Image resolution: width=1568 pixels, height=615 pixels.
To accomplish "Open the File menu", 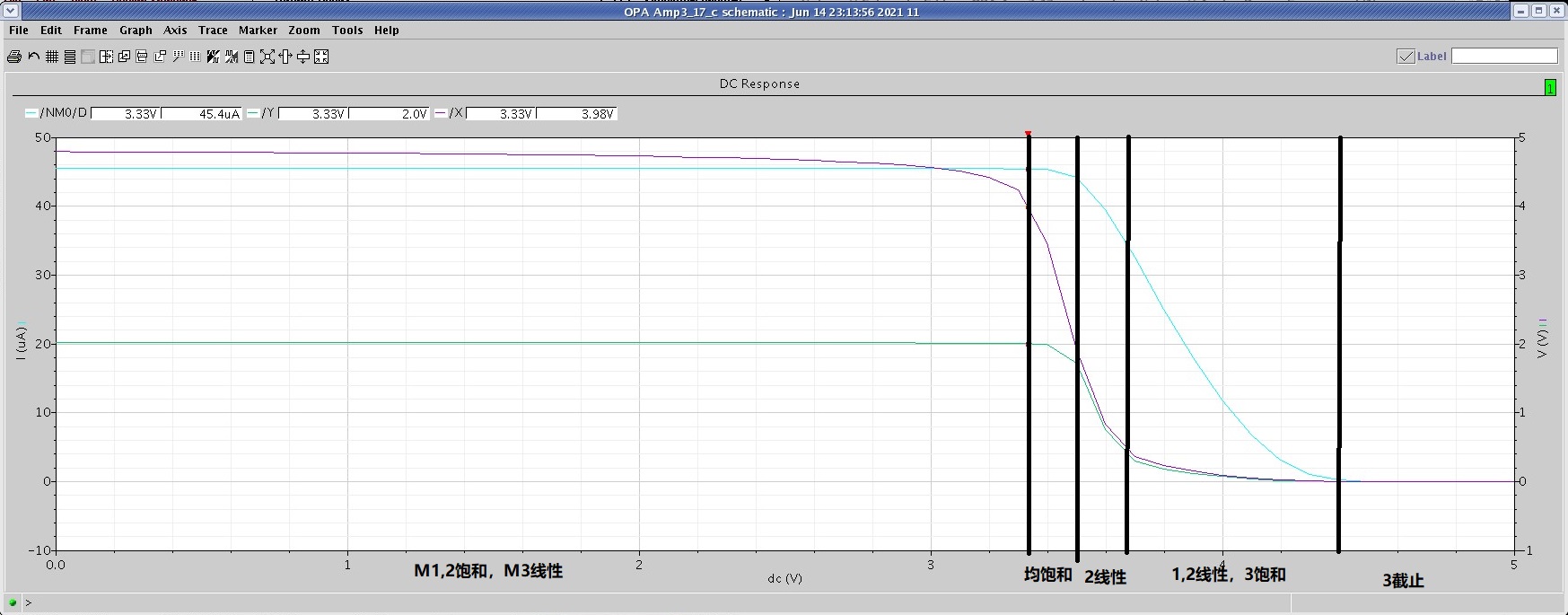I will click(19, 31).
